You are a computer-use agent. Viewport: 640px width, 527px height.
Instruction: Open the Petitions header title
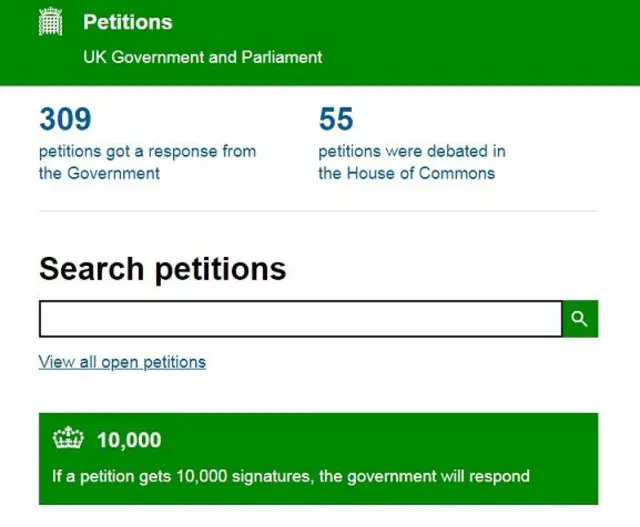click(127, 22)
